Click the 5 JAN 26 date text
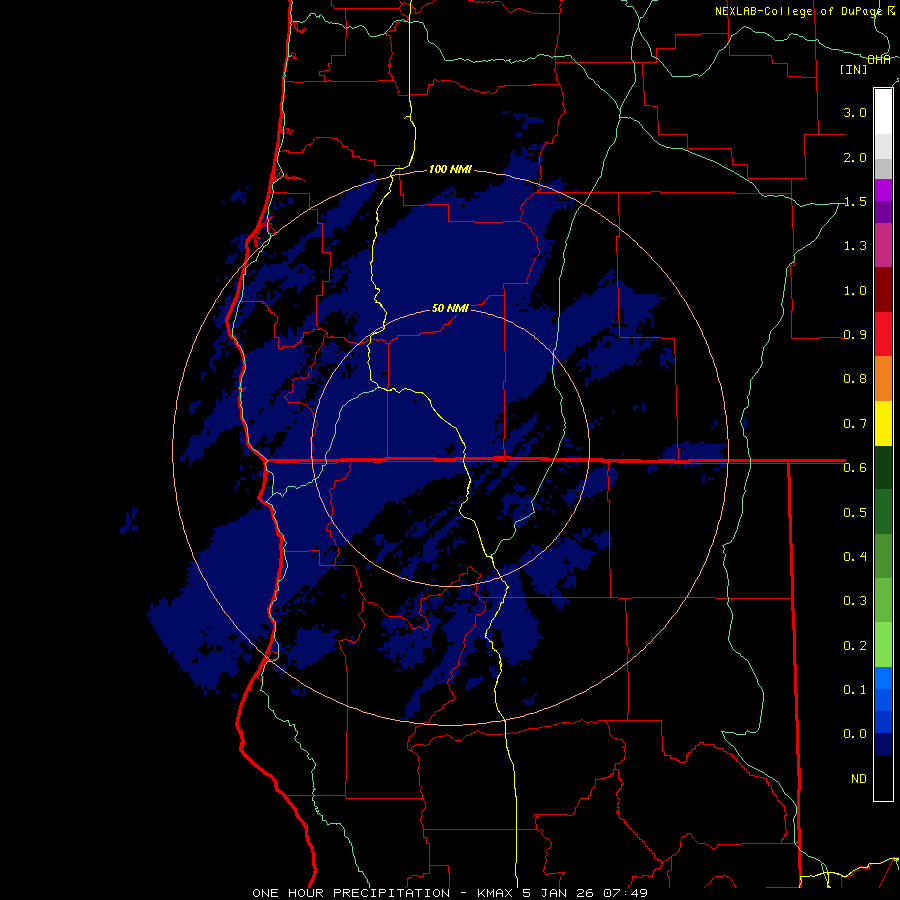The width and height of the screenshot is (900, 900). click(x=557, y=893)
